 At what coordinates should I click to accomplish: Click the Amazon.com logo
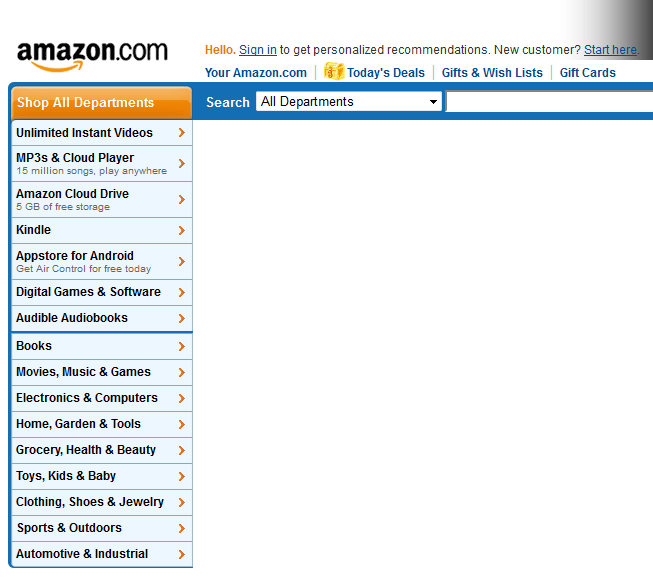[x=92, y=55]
